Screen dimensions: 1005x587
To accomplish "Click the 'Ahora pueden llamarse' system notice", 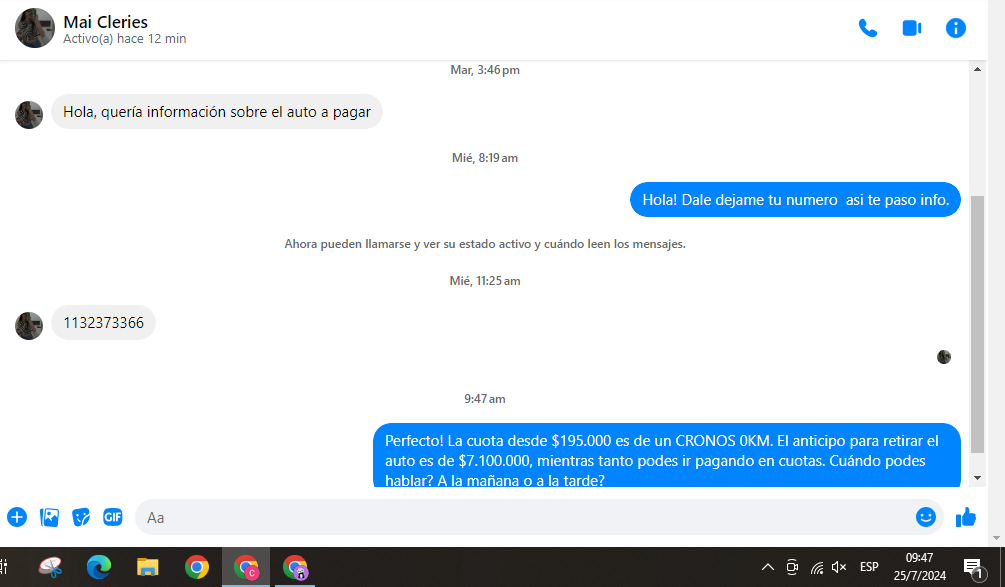I will [485, 244].
